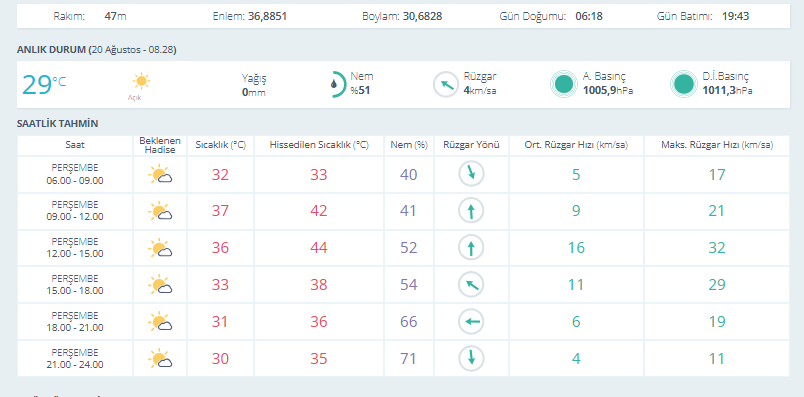Click humidity 66 in the 18.00 - 21.00 row

pyautogui.click(x=409, y=322)
